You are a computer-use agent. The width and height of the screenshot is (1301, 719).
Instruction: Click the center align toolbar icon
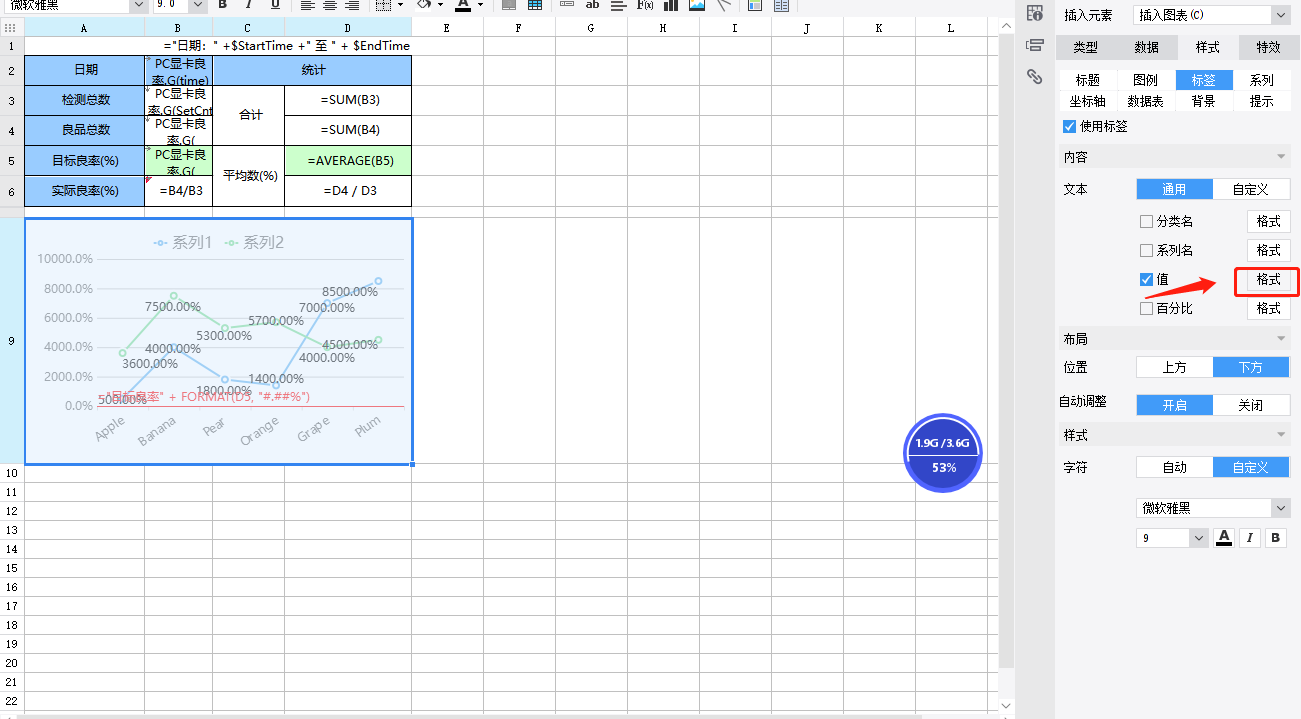pos(330,5)
